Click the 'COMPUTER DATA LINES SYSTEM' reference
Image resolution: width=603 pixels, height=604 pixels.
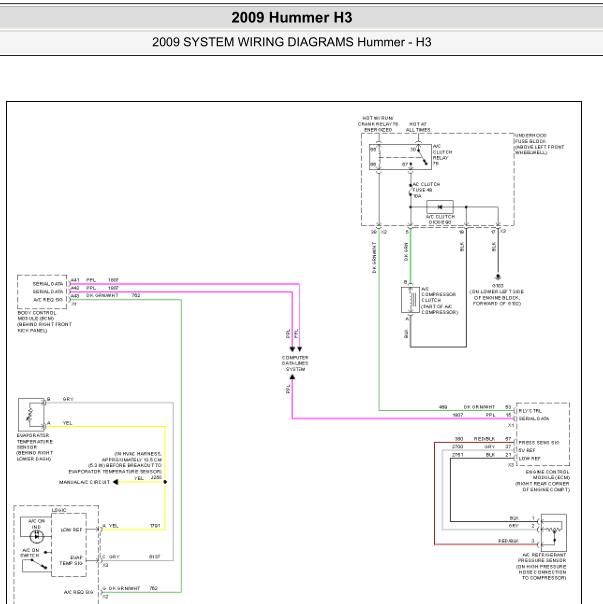(295, 363)
